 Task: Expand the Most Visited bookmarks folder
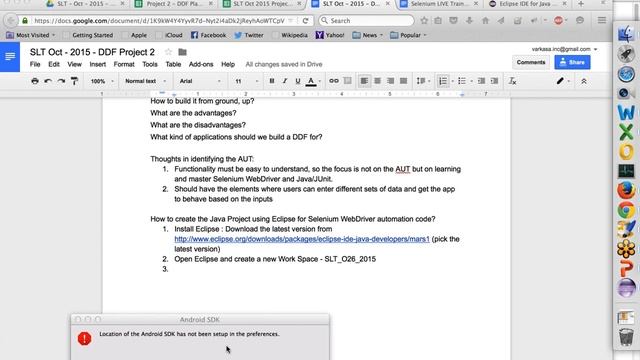[x=31, y=35]
